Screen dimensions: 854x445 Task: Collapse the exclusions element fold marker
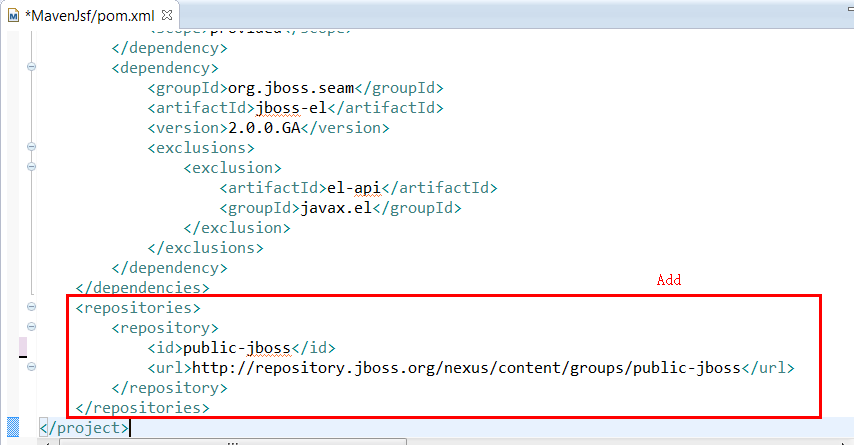point(31,148)
